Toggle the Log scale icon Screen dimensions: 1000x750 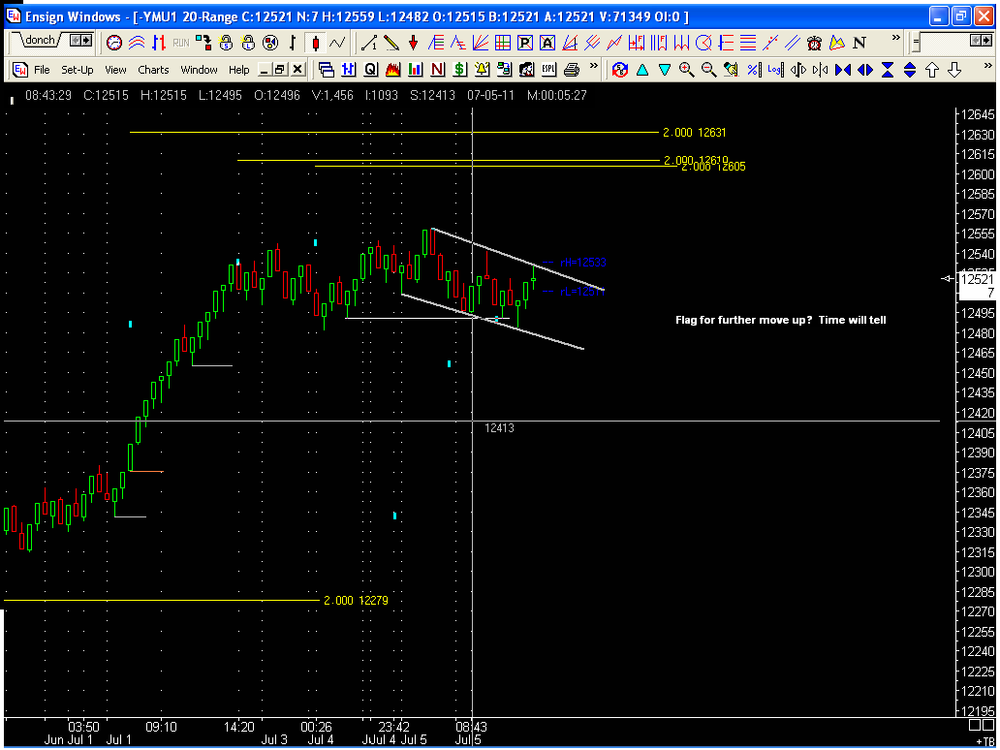776,70
